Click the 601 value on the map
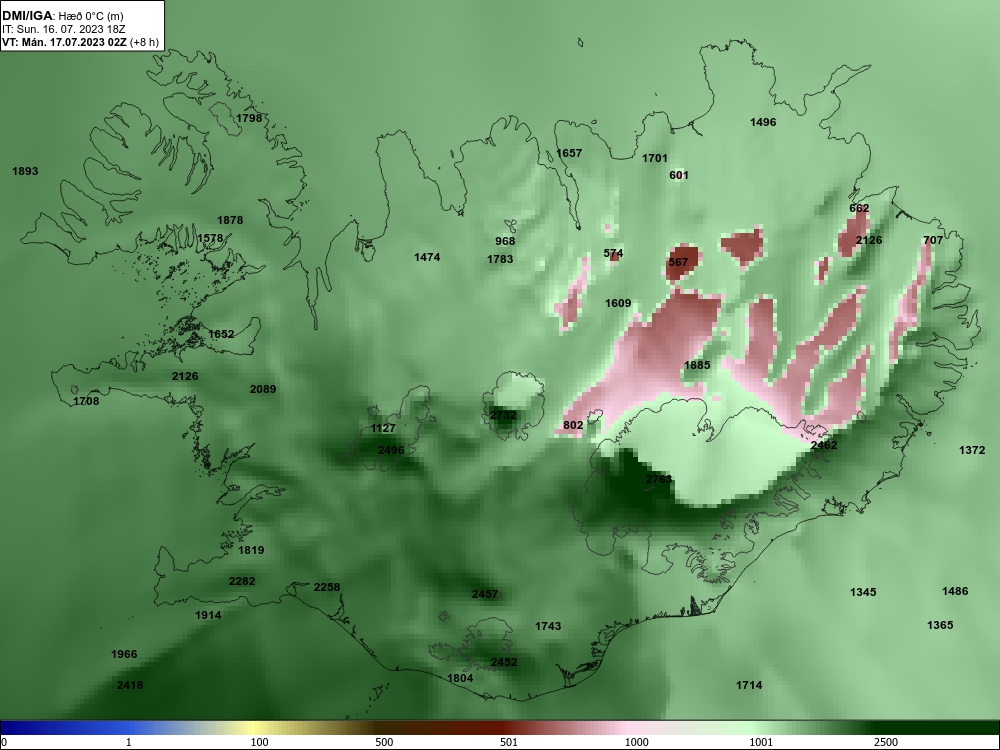Viewport: 1000px width, 750px height. coord(679,175)
